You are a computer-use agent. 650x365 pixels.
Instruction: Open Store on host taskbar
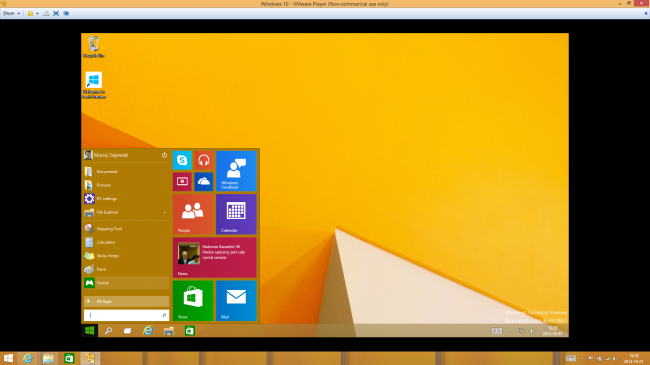coord(69,358)
